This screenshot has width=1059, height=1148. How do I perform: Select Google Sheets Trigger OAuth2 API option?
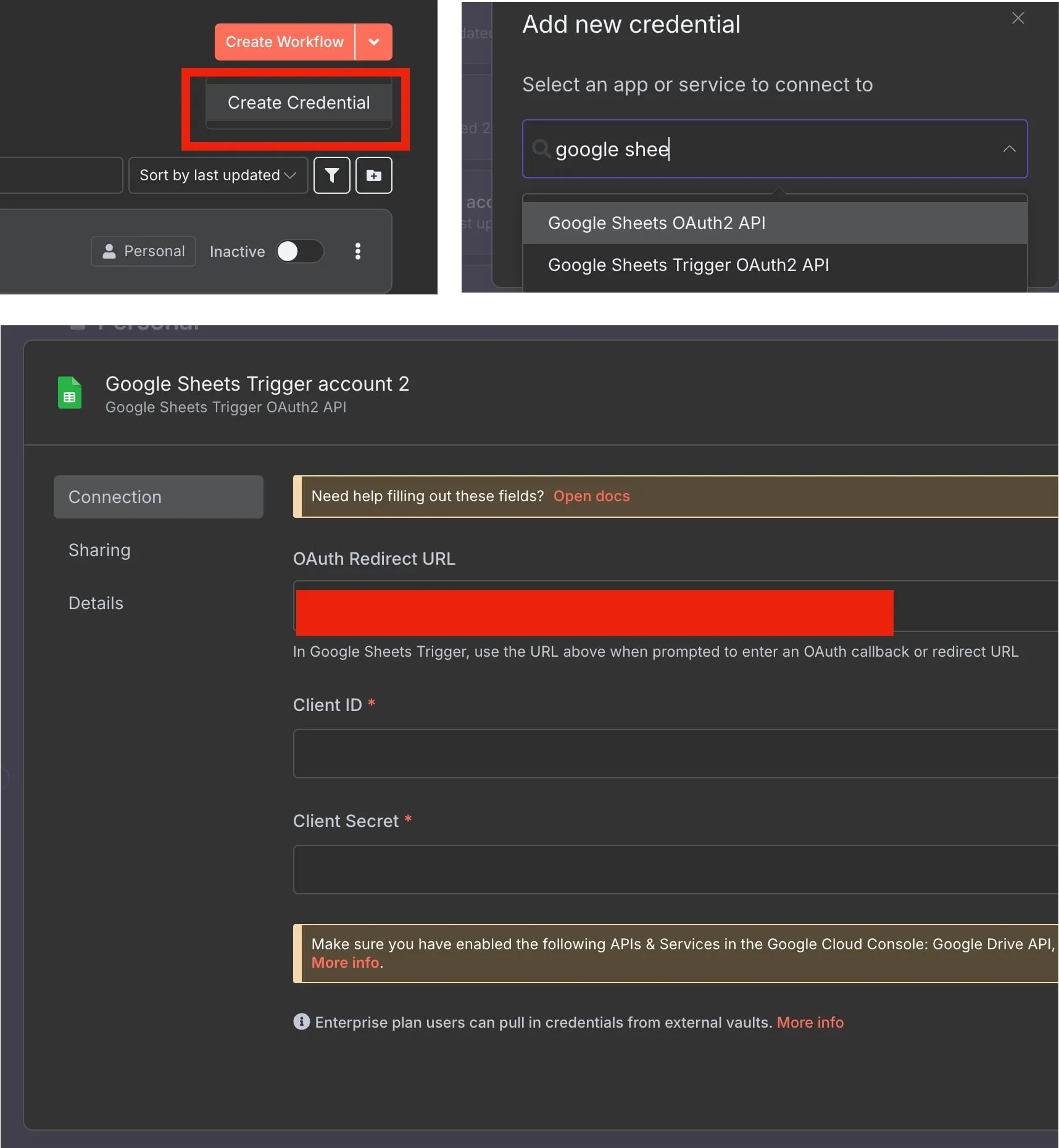pyautogui.click(x=775, y=265)
